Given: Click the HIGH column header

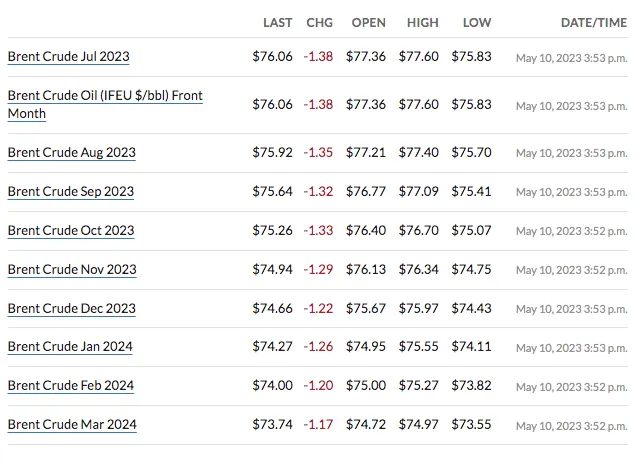Looking at the screenshot, I should click(422, 23).
